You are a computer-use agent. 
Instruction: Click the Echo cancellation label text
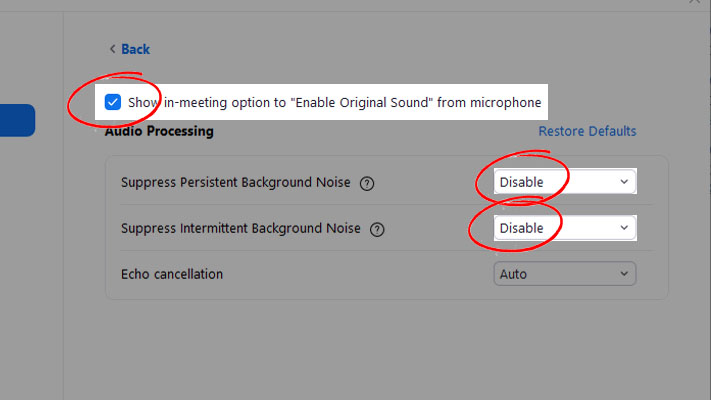(x=172, y=273)
